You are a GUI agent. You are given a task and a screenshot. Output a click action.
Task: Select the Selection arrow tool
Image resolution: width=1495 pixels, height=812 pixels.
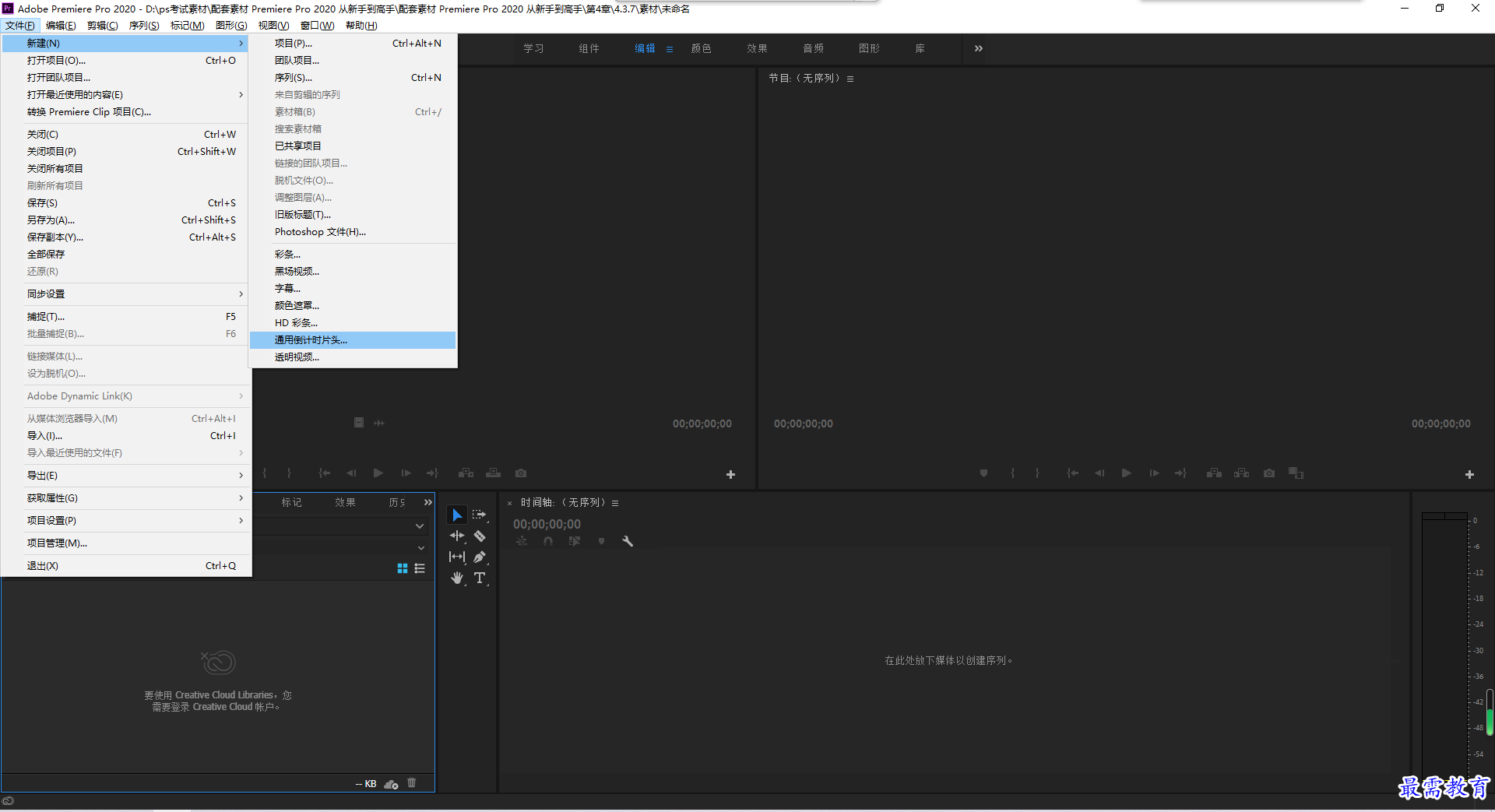tap(457, 515)
